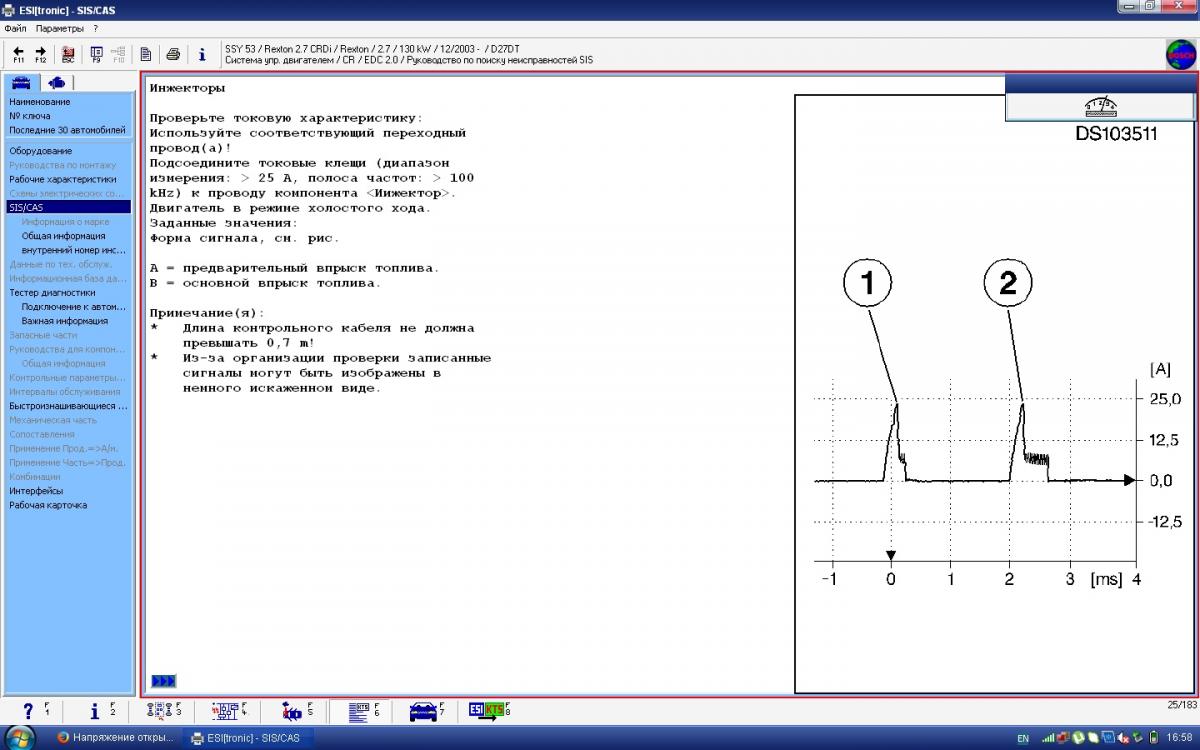
Task: Select Тестер диагностики
Action: point(52,293)
